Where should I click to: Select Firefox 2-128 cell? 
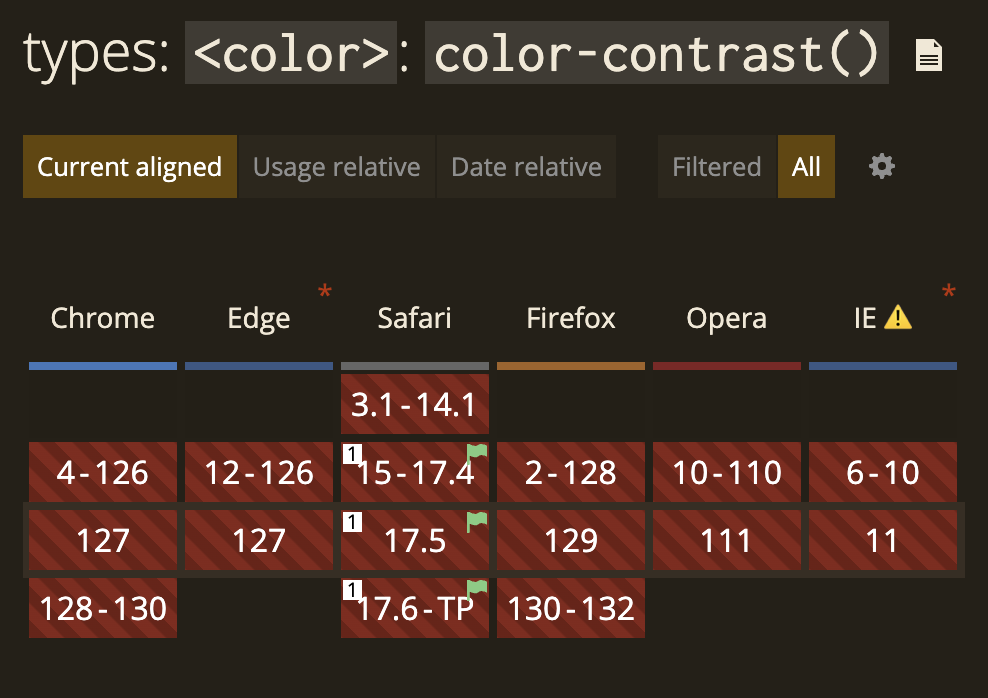tap(571, 472)
